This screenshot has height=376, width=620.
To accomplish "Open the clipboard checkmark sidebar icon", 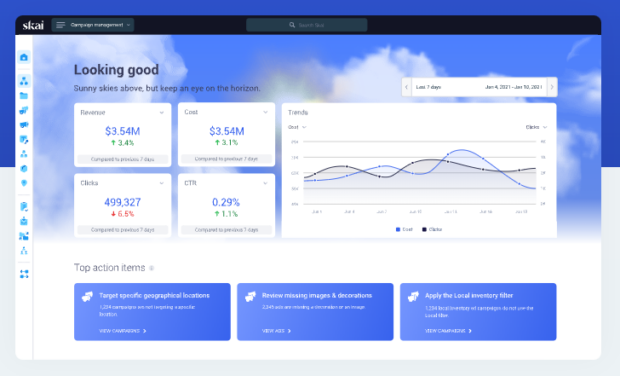I will point(24,206).
